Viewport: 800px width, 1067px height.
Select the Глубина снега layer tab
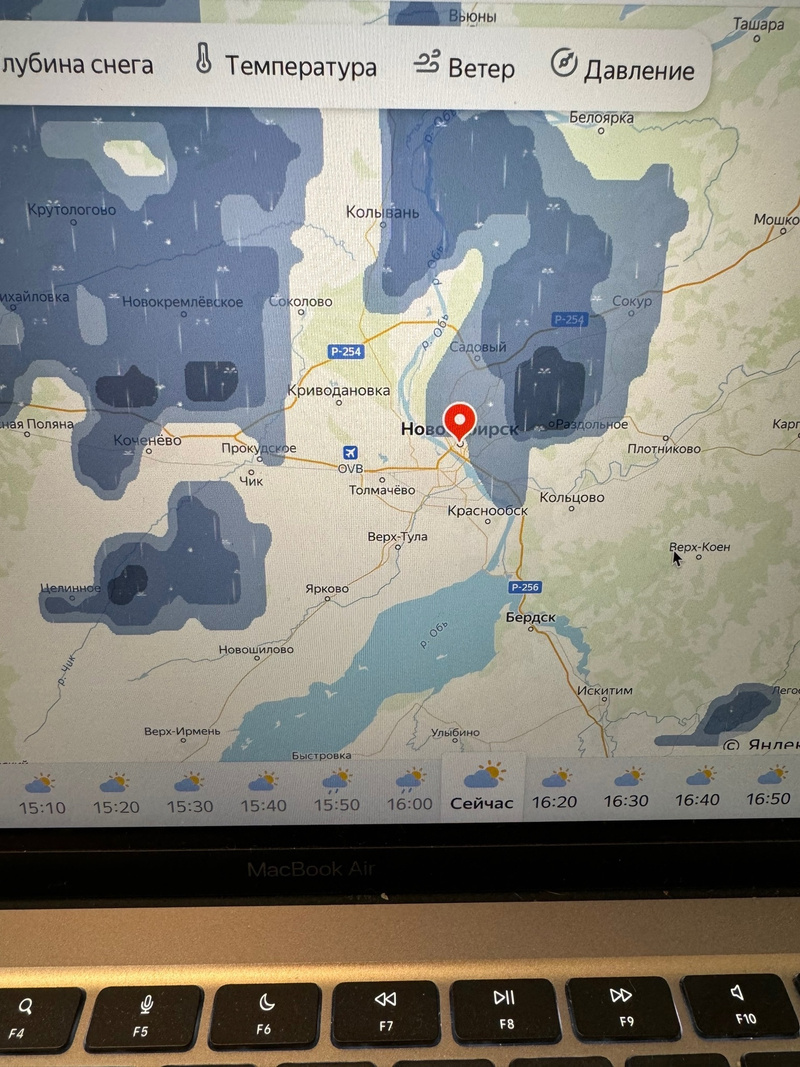tap(76, 64)
